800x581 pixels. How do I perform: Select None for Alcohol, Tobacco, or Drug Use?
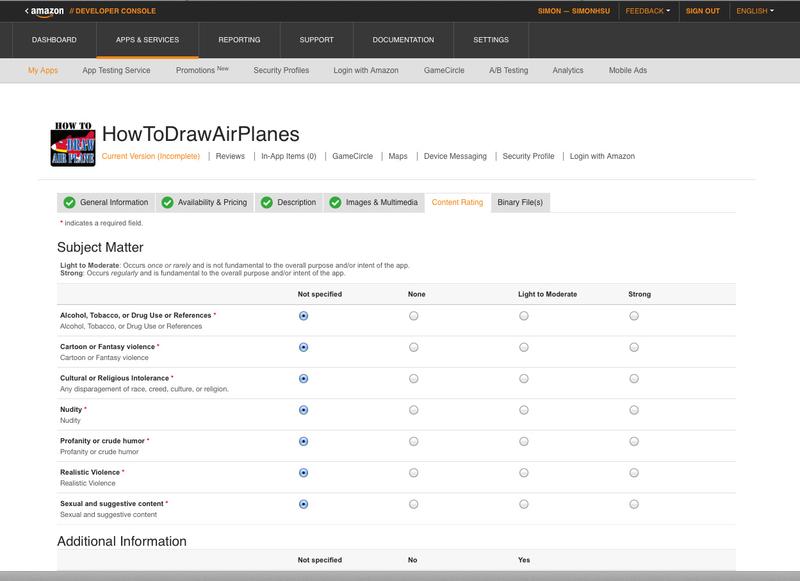point(414,316)
